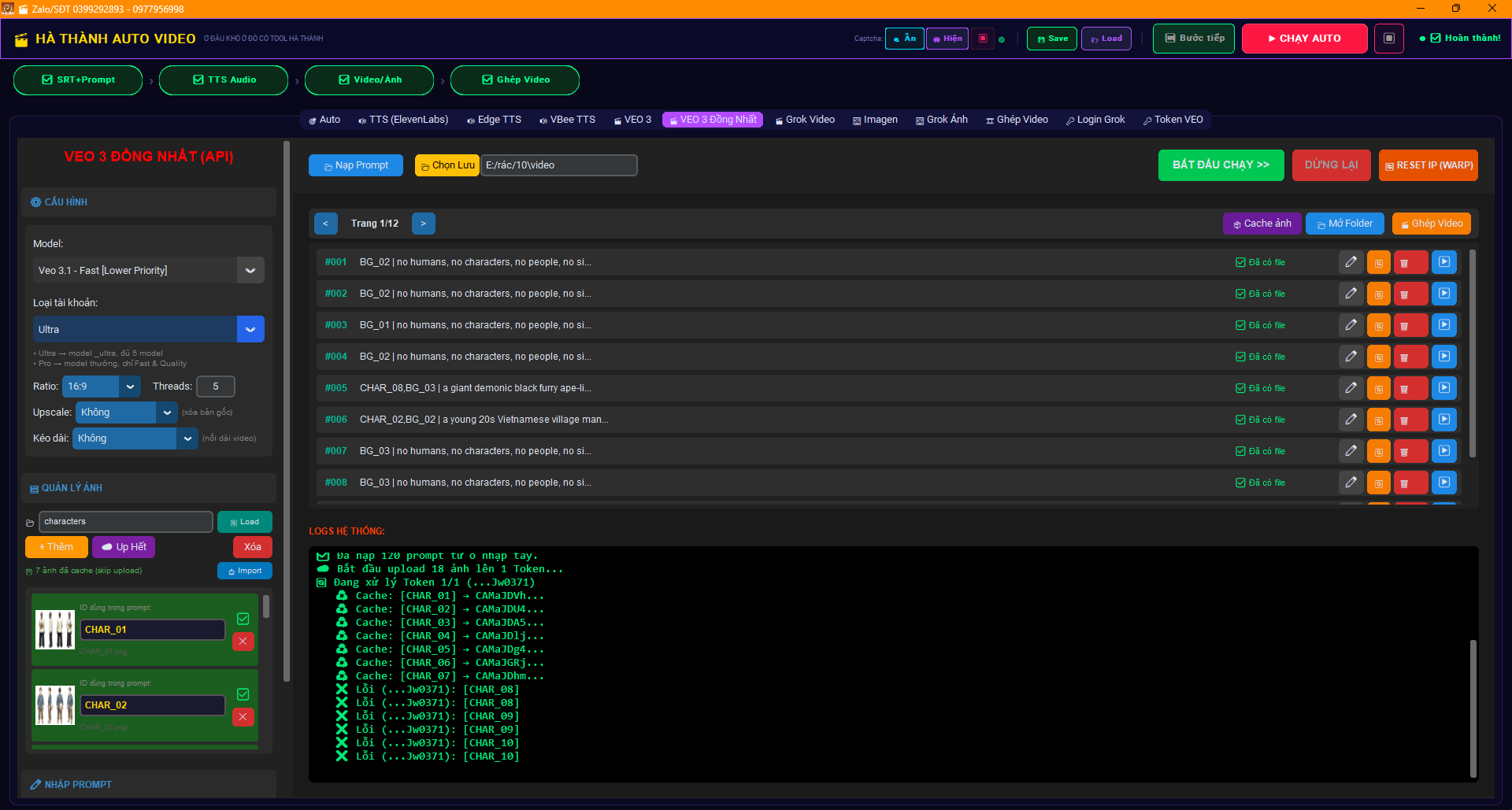
Task: Click the RESET IP (WARP) button
Action: [1428, 165]
